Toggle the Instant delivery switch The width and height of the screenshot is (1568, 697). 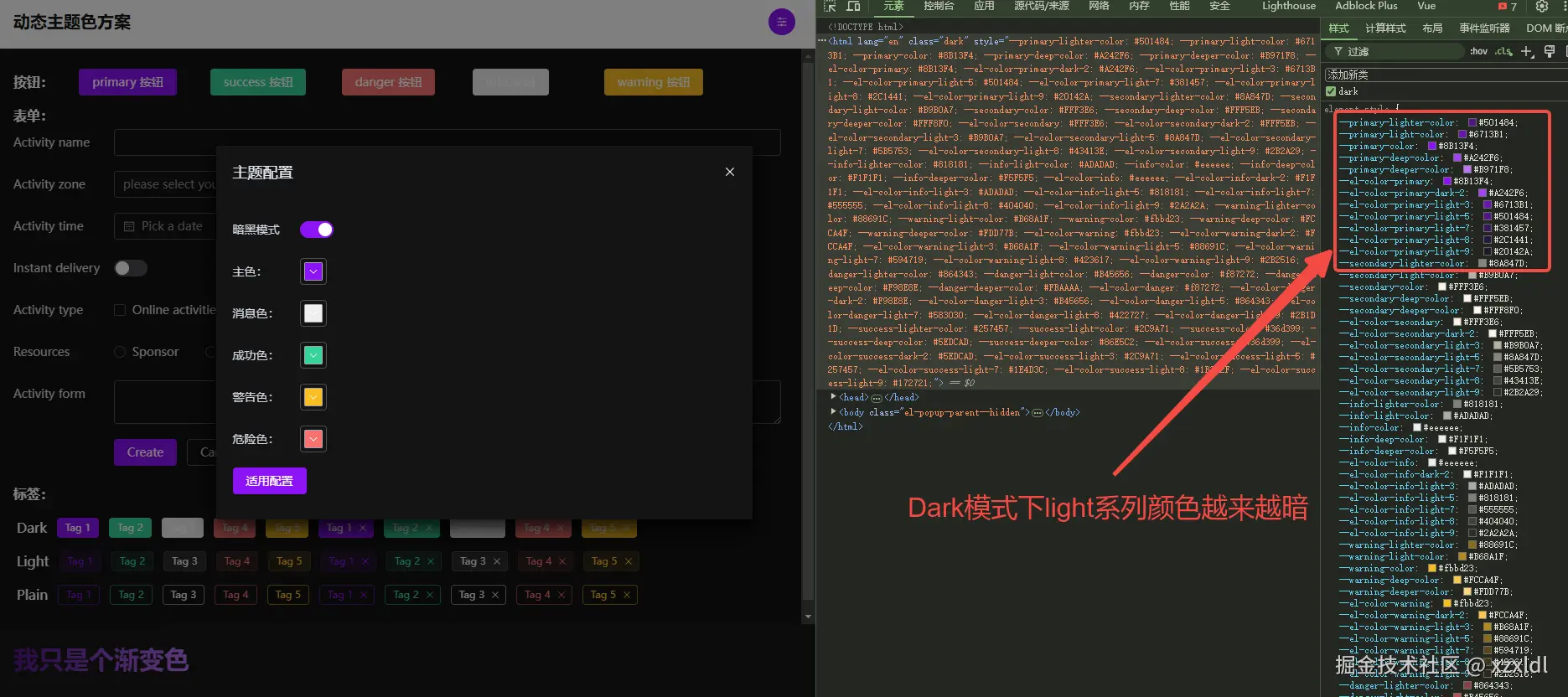[131, 268]
